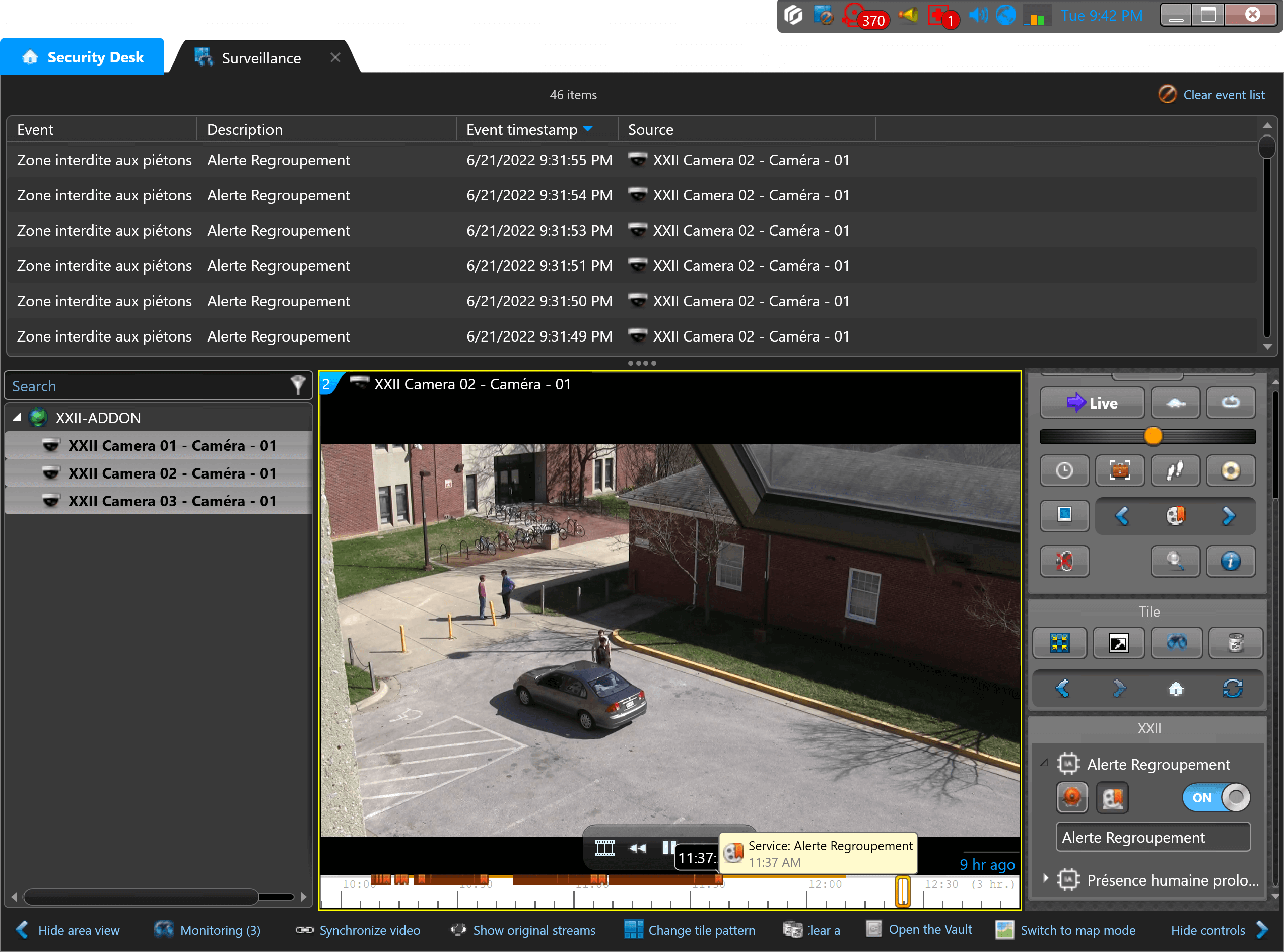This screenshot has height=952, width=1284.
Task: Click the add bookmark film icon
Action: (1175, 516)
